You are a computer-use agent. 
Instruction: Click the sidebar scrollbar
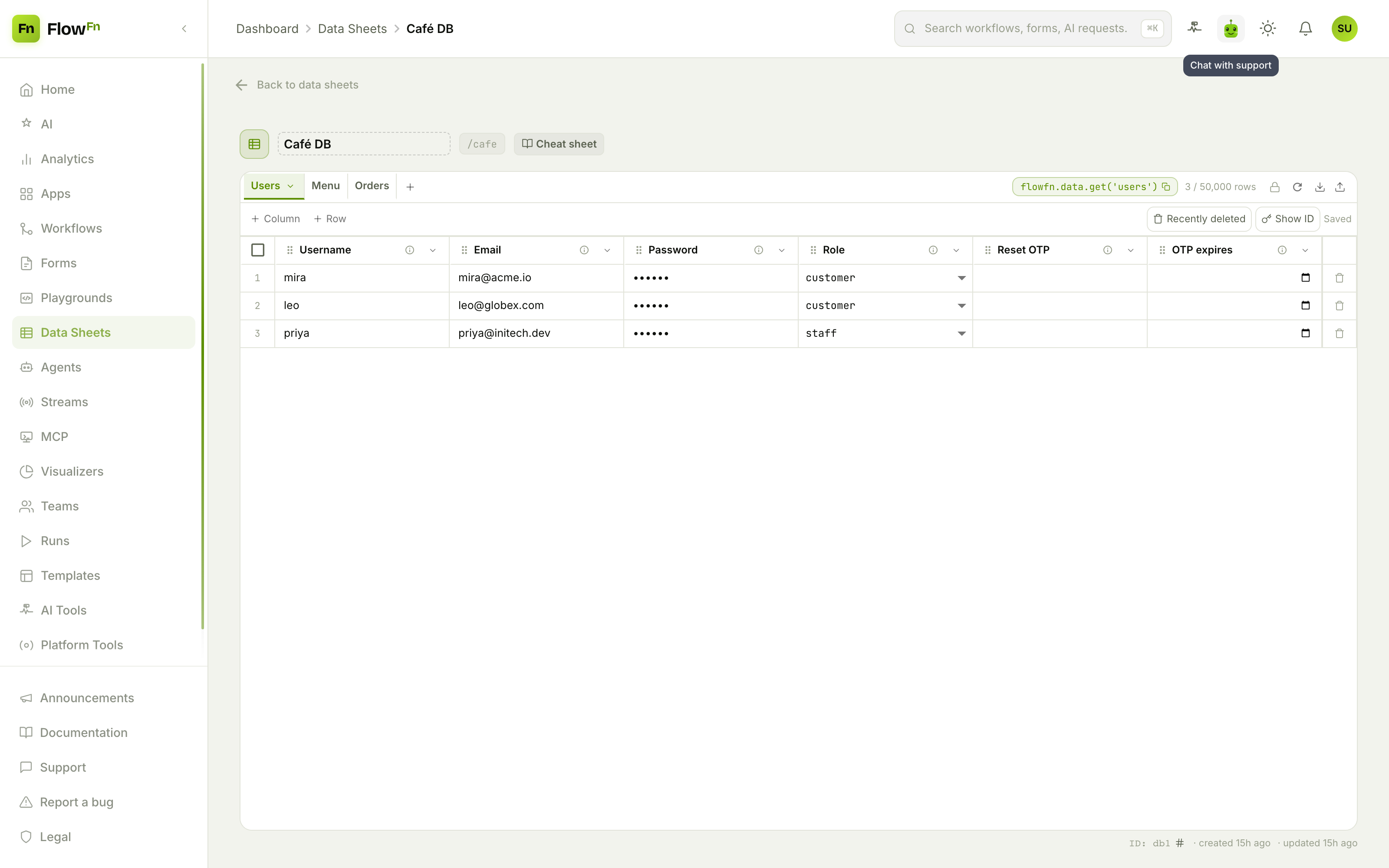pos(203,346)
